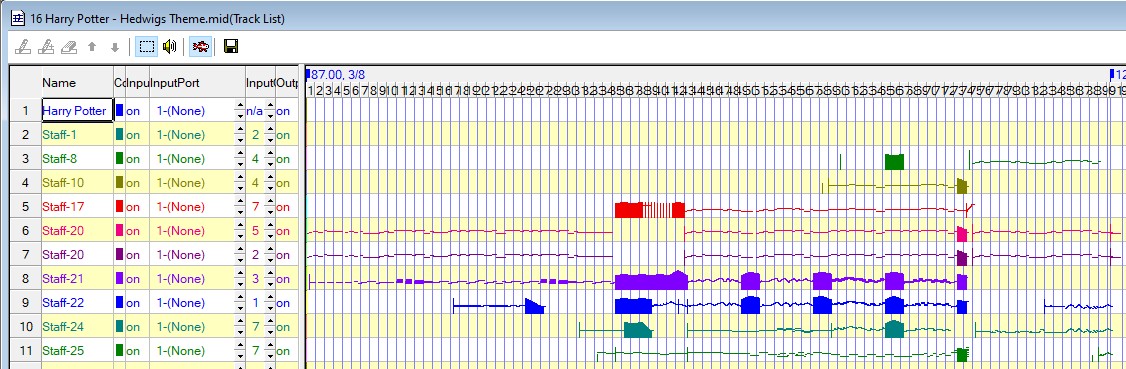Click the olive color swatch of Staff-10
The image size is (1126, 369).
[x=119, y=182]
